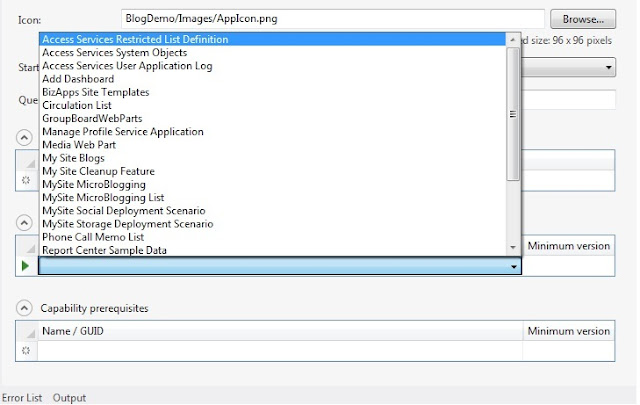Click the Name / GUID column header
640x405 pixels.
click(x=280, y=331)
